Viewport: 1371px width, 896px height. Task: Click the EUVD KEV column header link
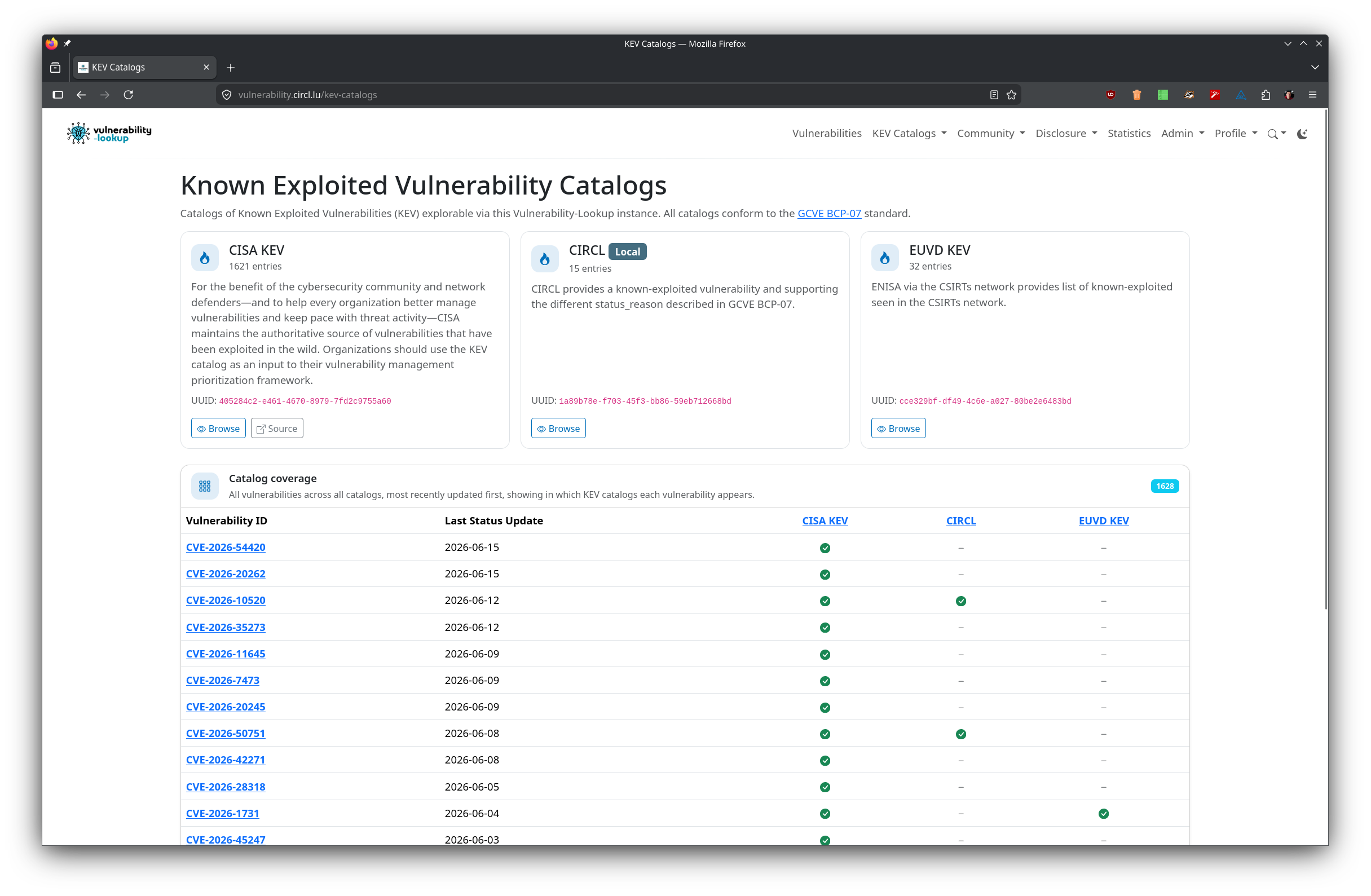[x=1103, y=520]
